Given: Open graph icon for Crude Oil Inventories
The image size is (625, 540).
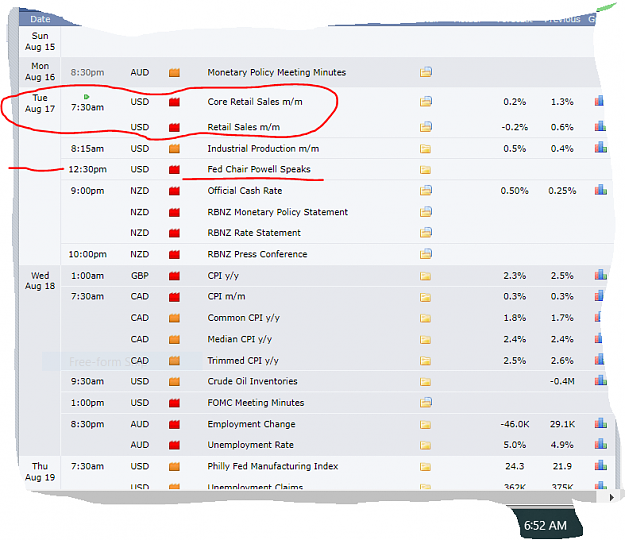Looking at the screenshot, I should coord(601,380).
